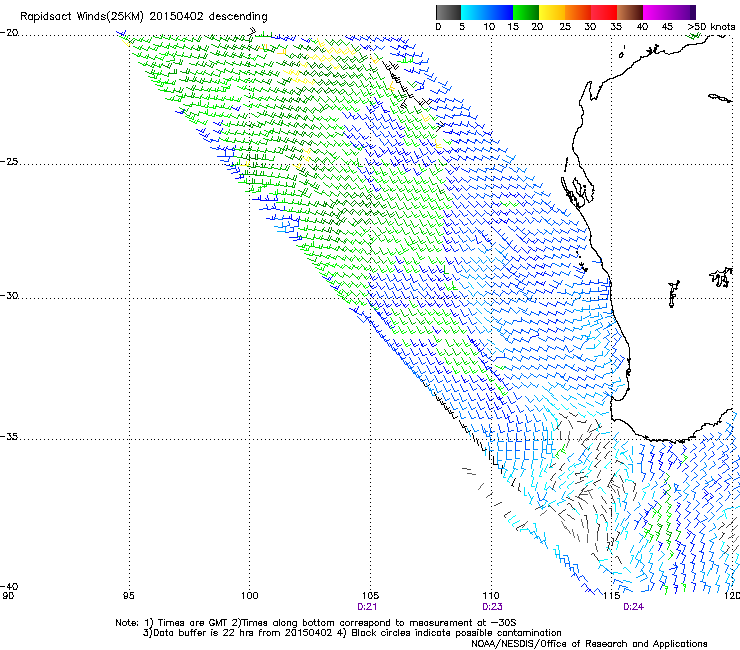Image resolution: width=740 pixels, height=650 pixels.
Task: Click the longitude label '95'
Action: tap(128, 596)
